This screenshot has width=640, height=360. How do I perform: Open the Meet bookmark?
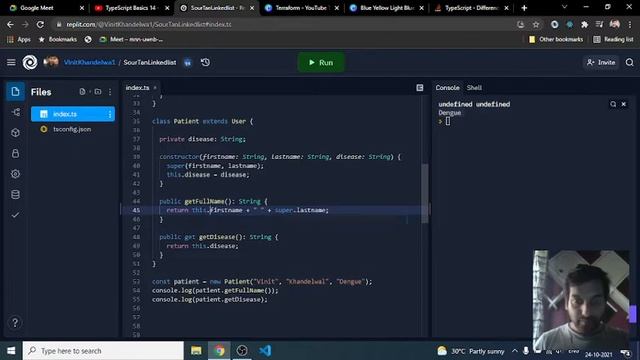pos(131,40)
